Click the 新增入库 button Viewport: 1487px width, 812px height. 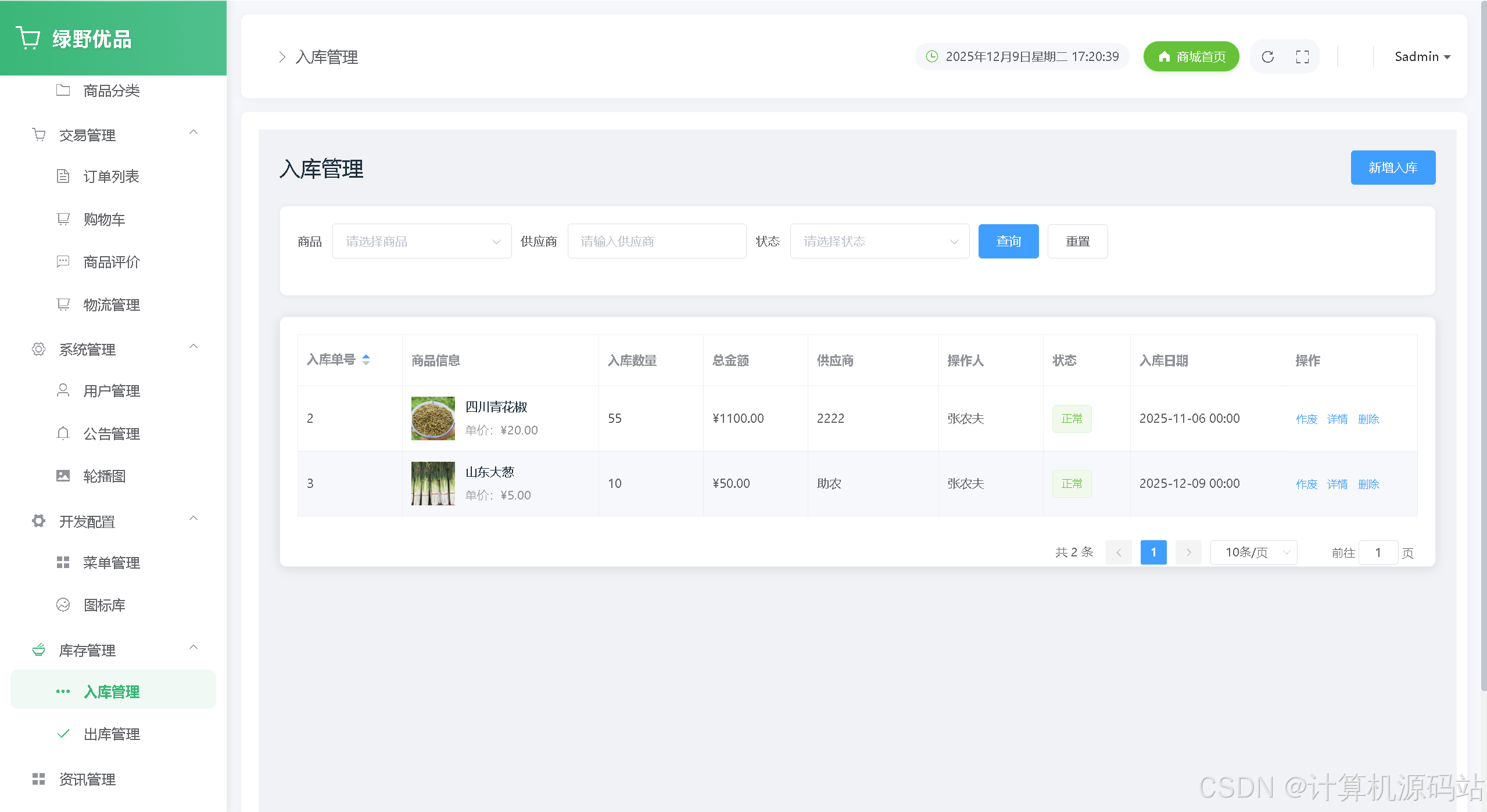coord(1392,168)
